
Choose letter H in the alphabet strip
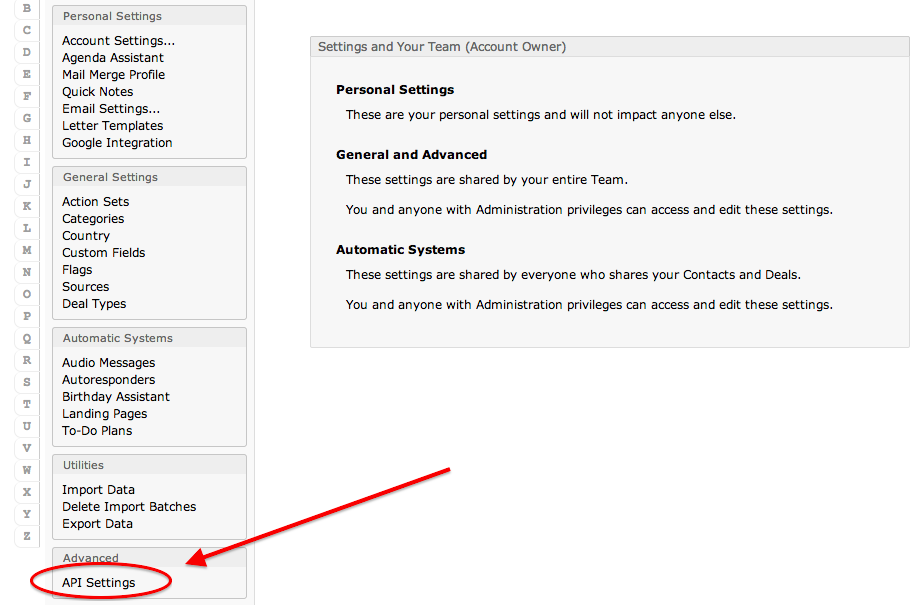pos(27,140)
